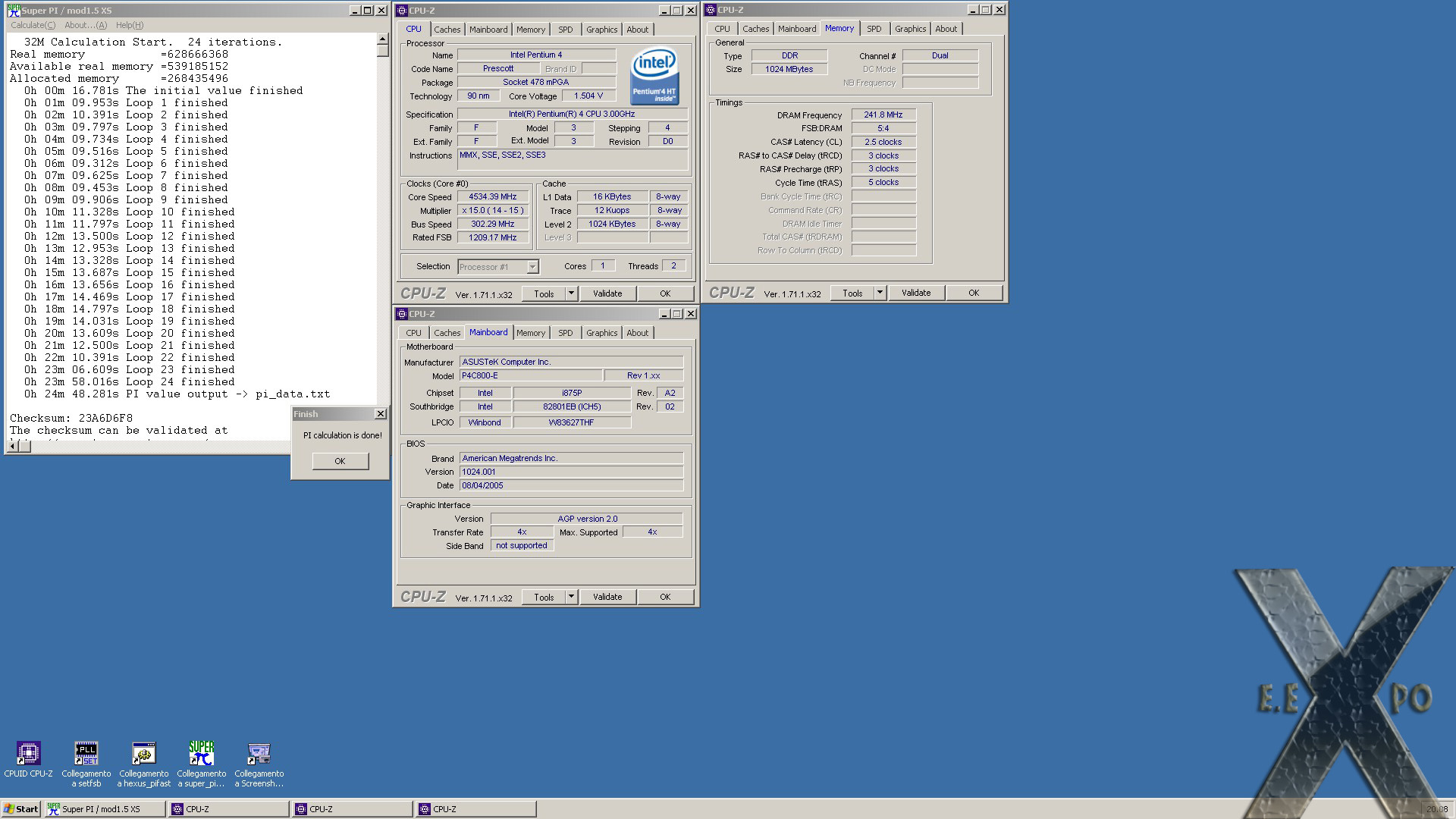The image size is (1456, 819).
Task: Click OK in CPU-Z Mainboard window
Action: (x=665, y=597)
